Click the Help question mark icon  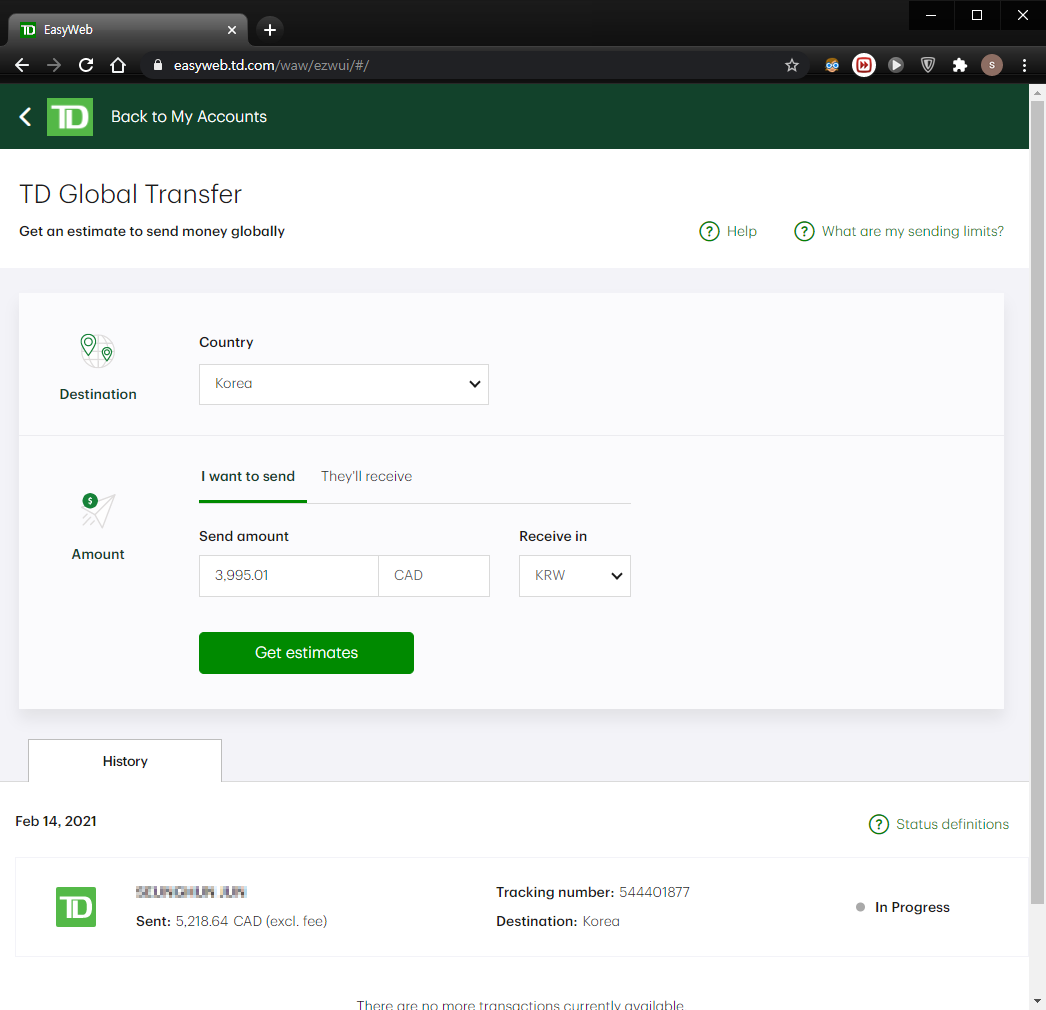(709, 231)
